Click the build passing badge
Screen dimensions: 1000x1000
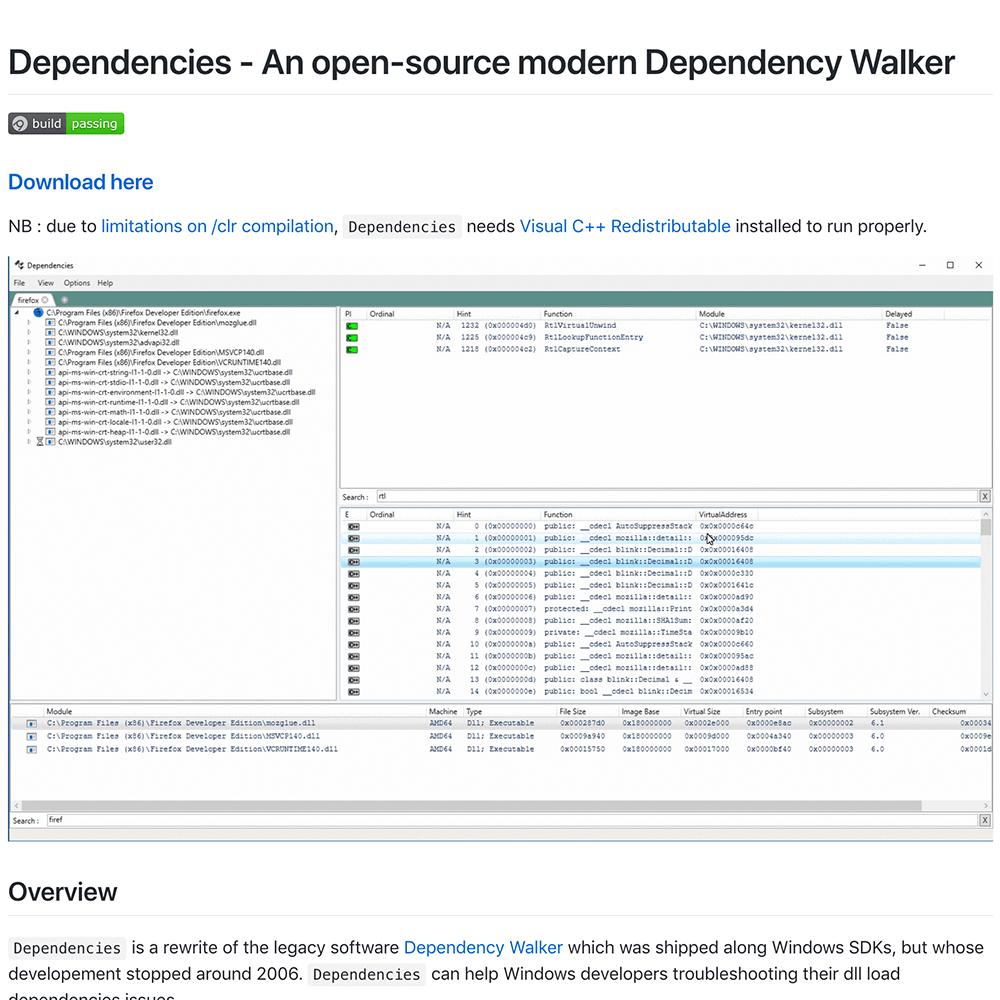[66, 123]
